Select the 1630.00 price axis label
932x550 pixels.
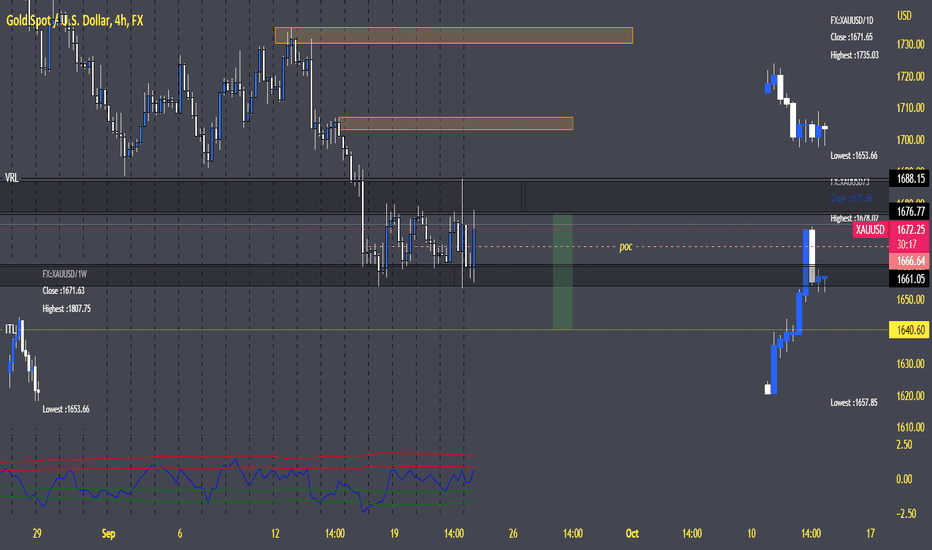(910, 364)
